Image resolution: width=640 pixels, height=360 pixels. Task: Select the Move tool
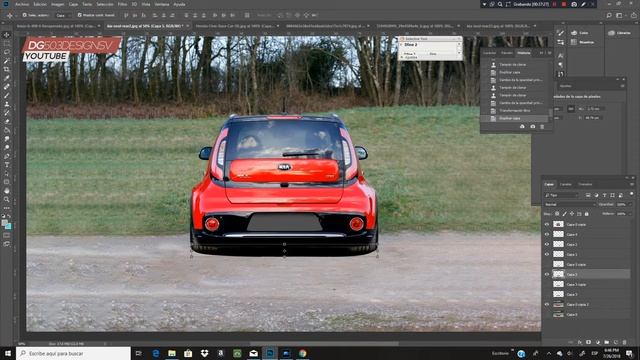click(x=7, y=35)
